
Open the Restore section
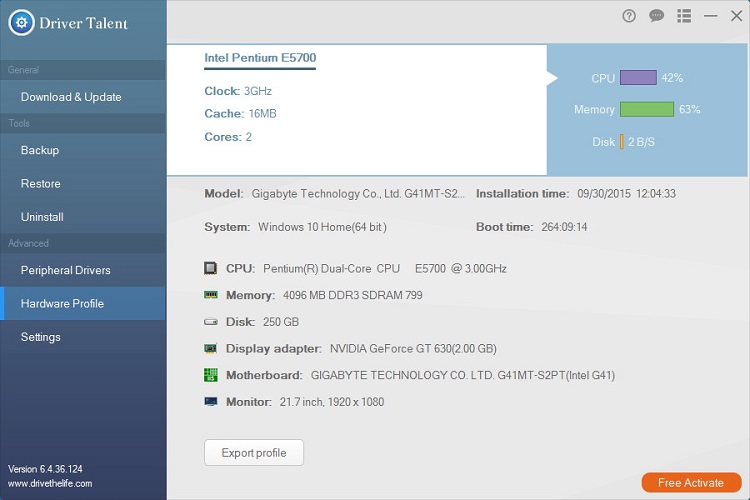[x=83, y=183]
